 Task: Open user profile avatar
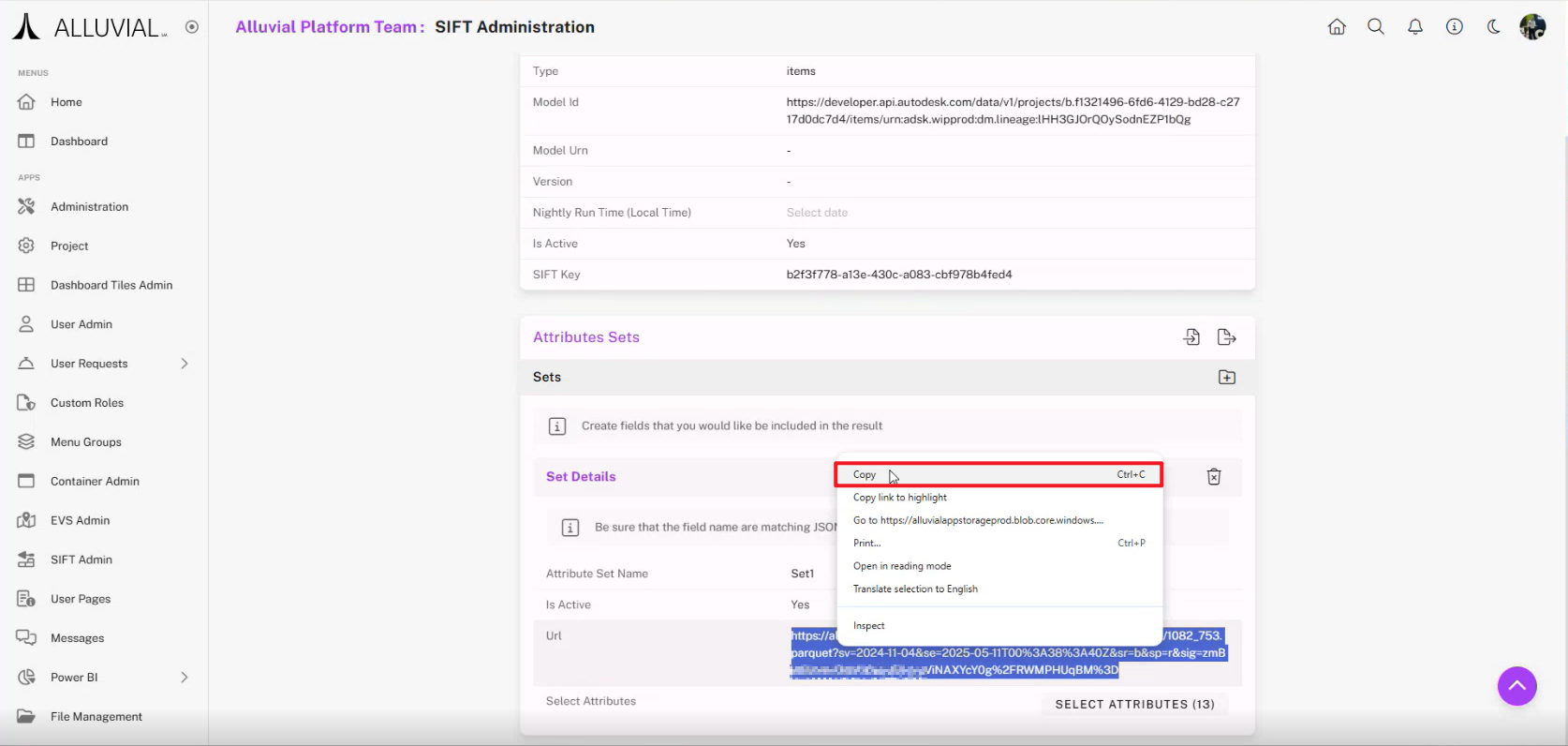(x=1532, y=27)
